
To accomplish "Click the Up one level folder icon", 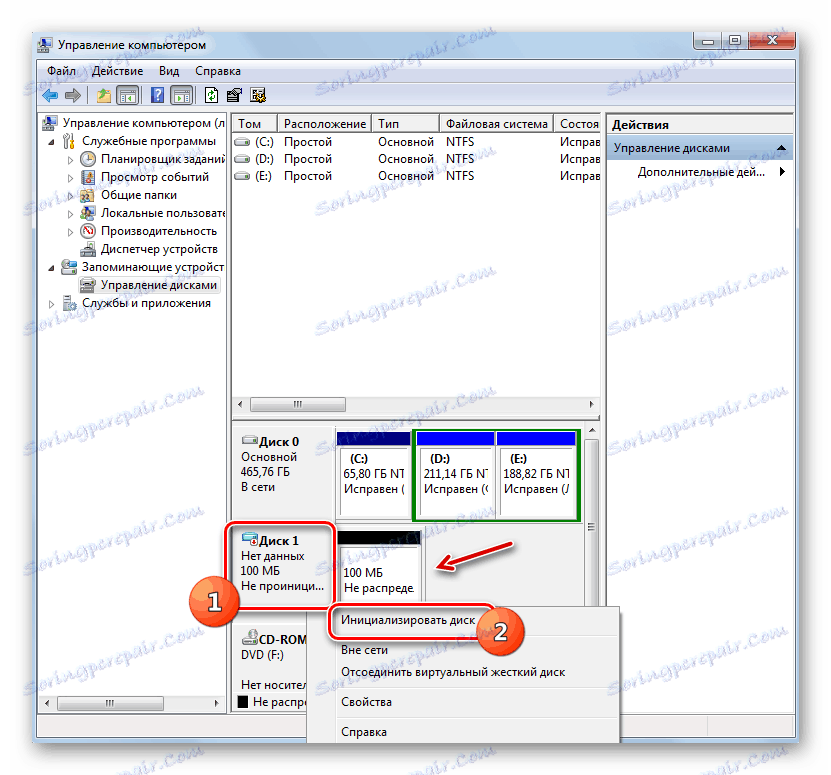I will click(103, 96).
